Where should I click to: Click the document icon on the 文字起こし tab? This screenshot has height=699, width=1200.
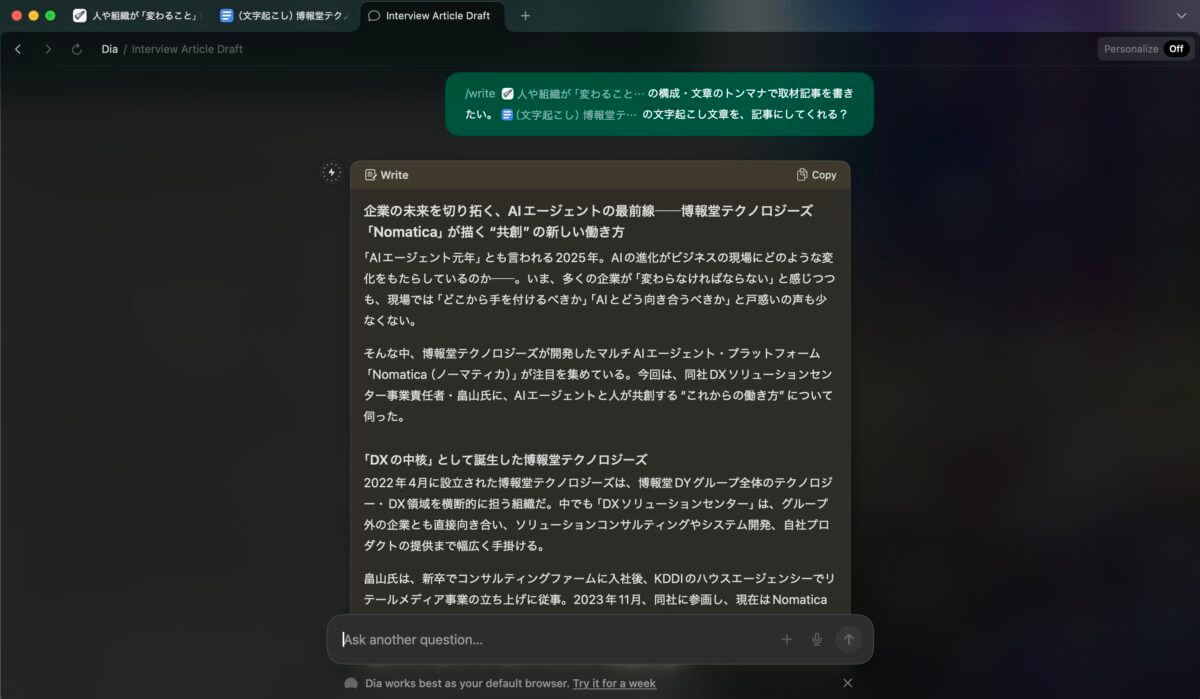(x=227, y=16)
